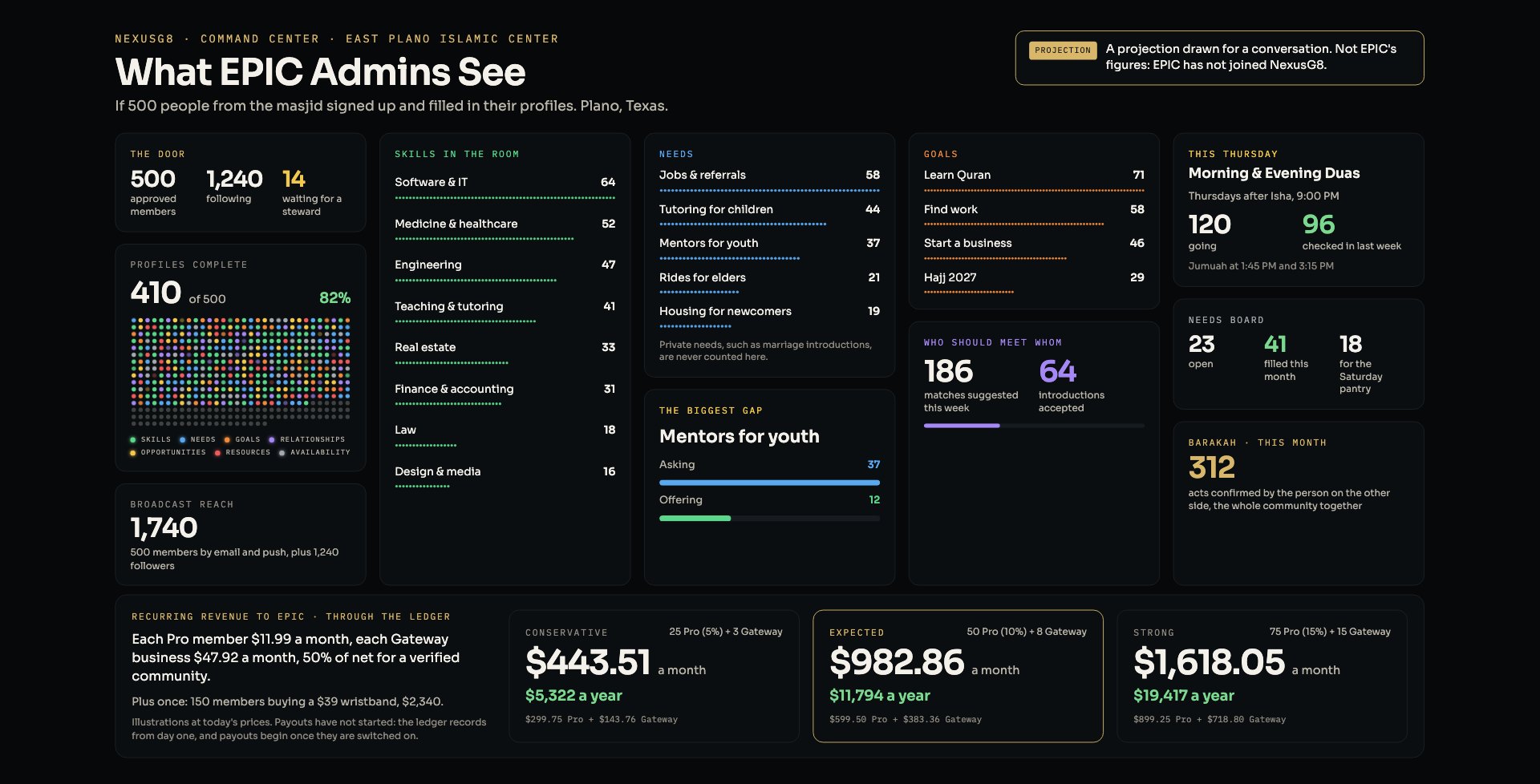Click the "Engineering" skill label
The image size is (1540, 784).
pyautogui.click(x=428, y=265)
